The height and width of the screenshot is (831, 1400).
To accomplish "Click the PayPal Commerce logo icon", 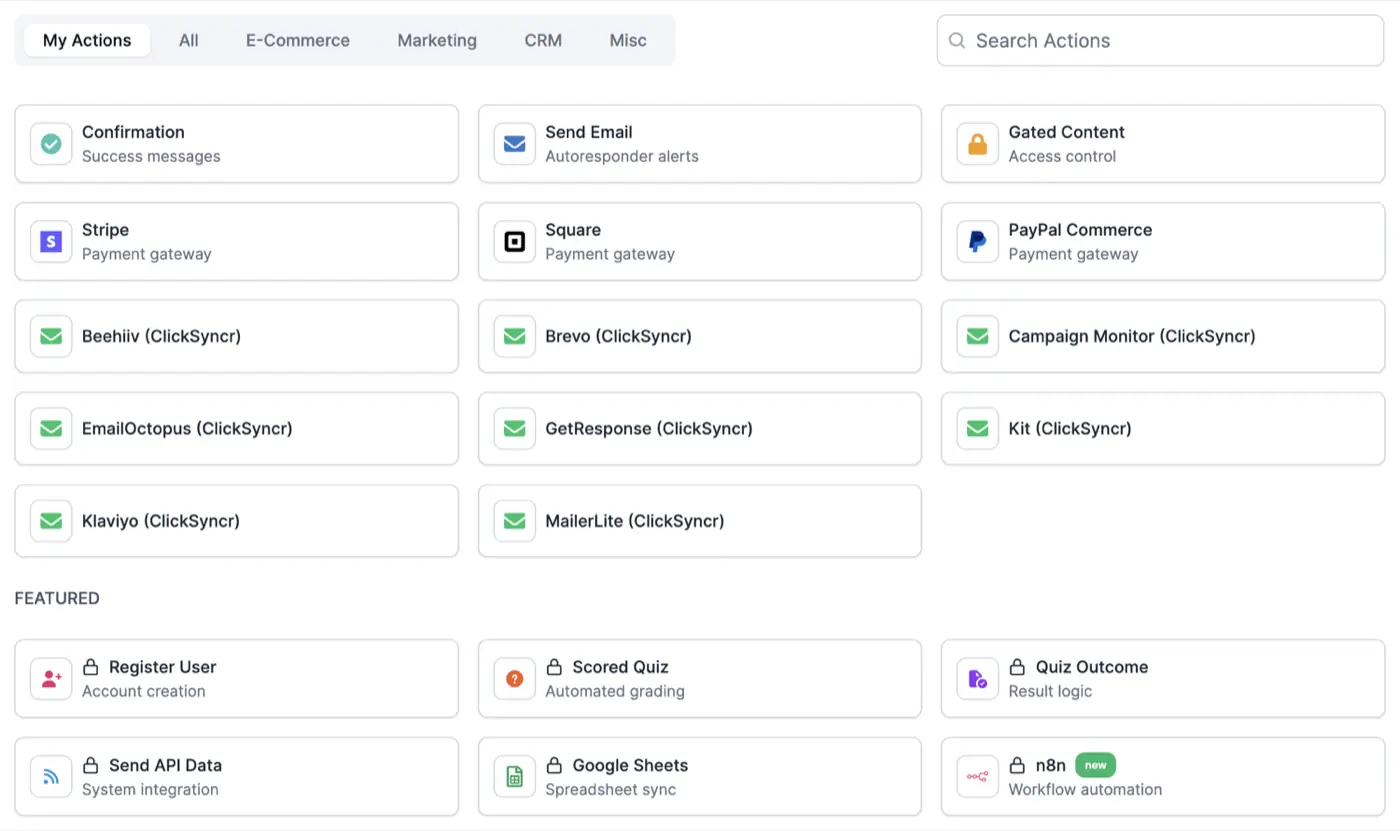I will [x=977, y=242].
